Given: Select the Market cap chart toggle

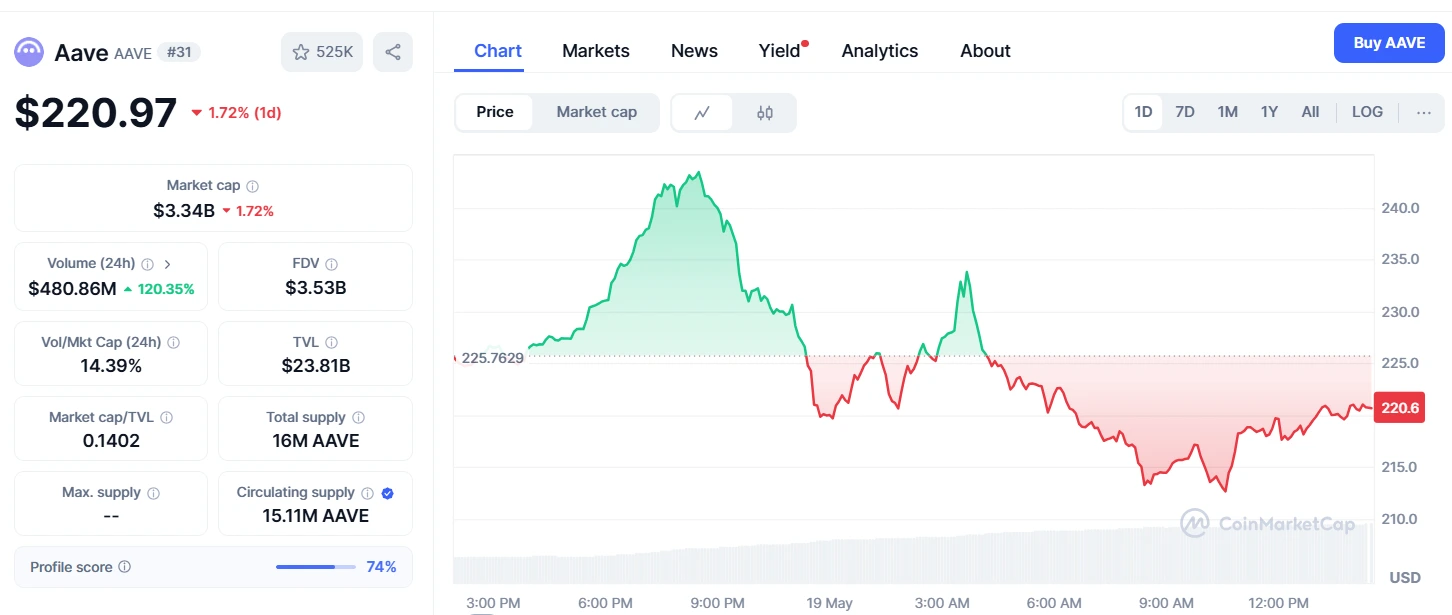Looking at the screenshot, I should (x=597, y=112).
